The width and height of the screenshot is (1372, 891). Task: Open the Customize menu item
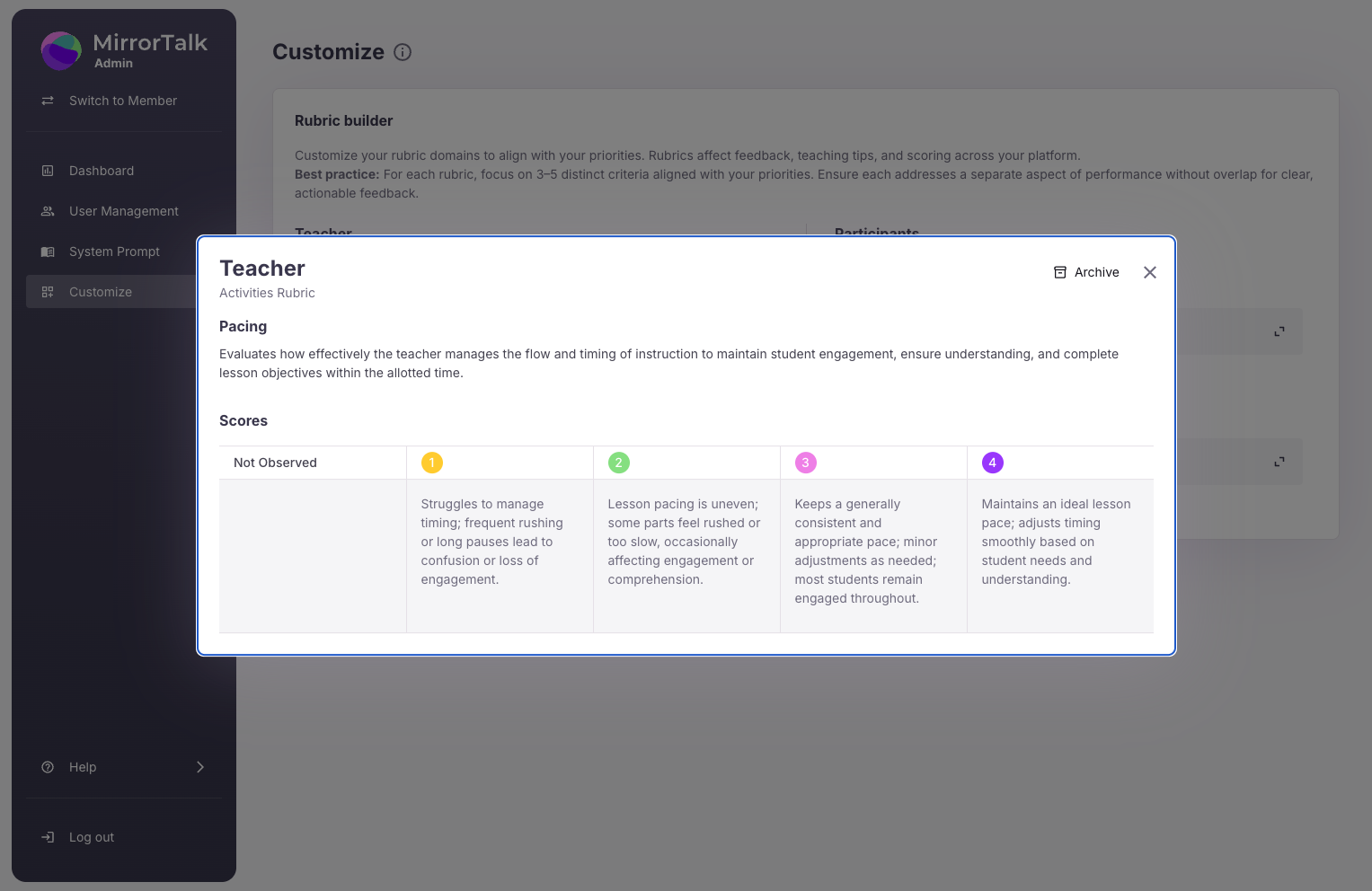point(101,292)
